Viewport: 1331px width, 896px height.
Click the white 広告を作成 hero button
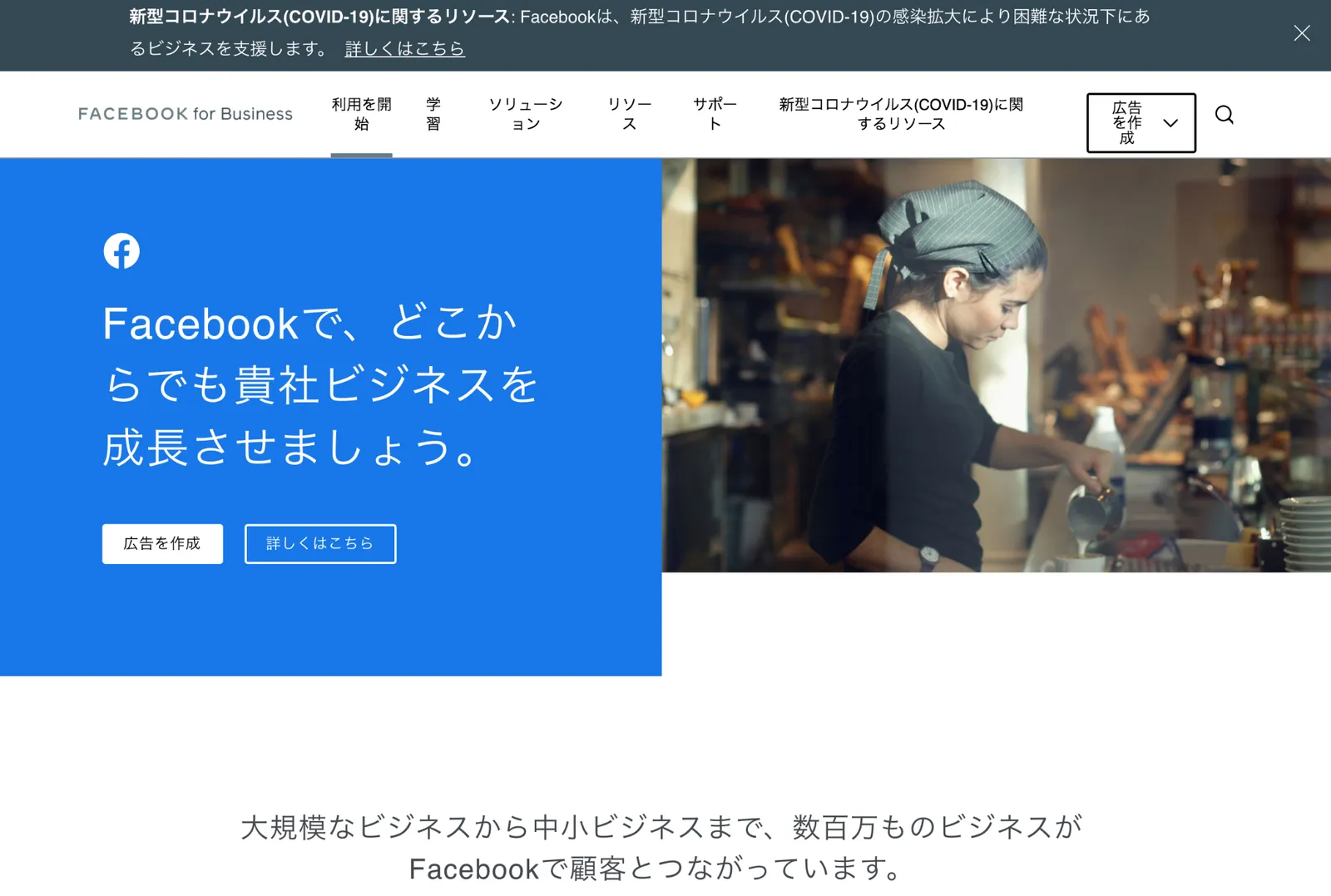point(162,543)
